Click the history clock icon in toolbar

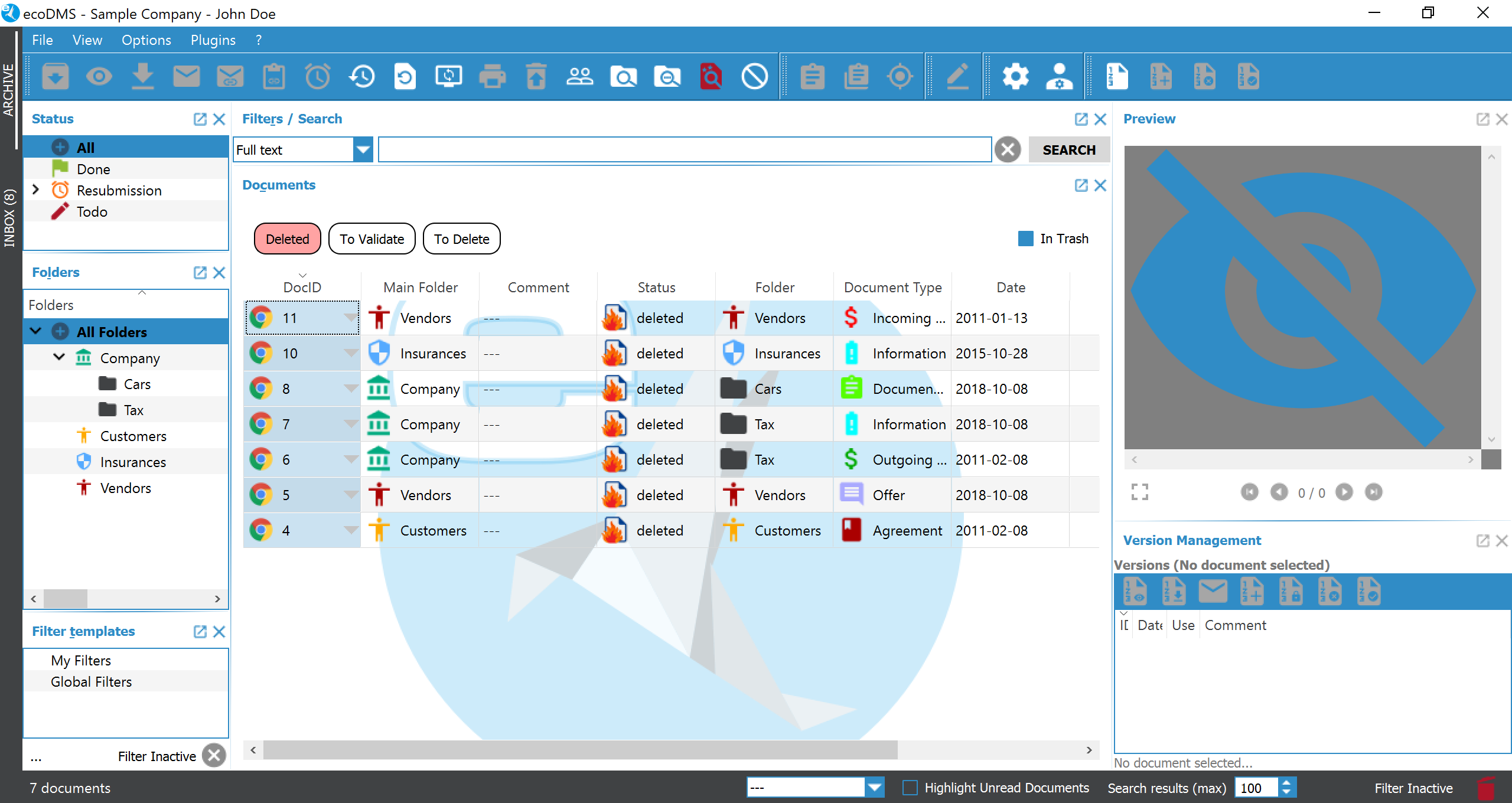pyautogui.click(x=361, y=77)
